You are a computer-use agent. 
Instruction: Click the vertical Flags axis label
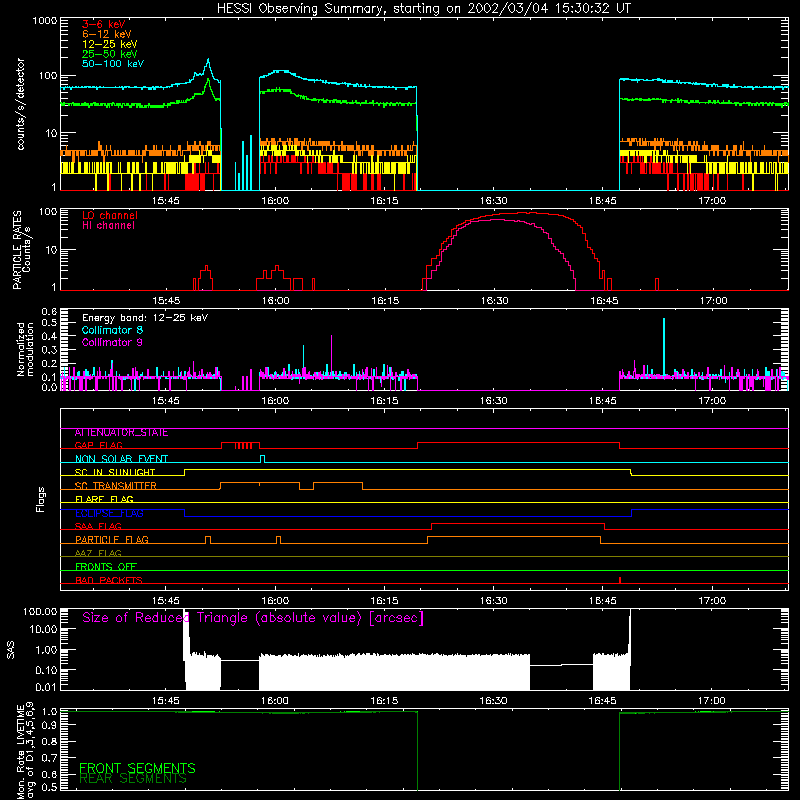[x=41, y=499]
